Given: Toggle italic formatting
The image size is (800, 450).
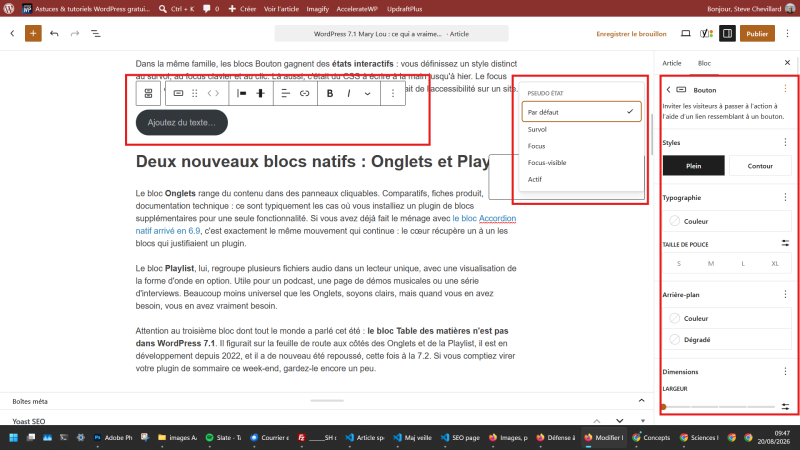Looking at the screenshot, I should (x=349, y=93).
